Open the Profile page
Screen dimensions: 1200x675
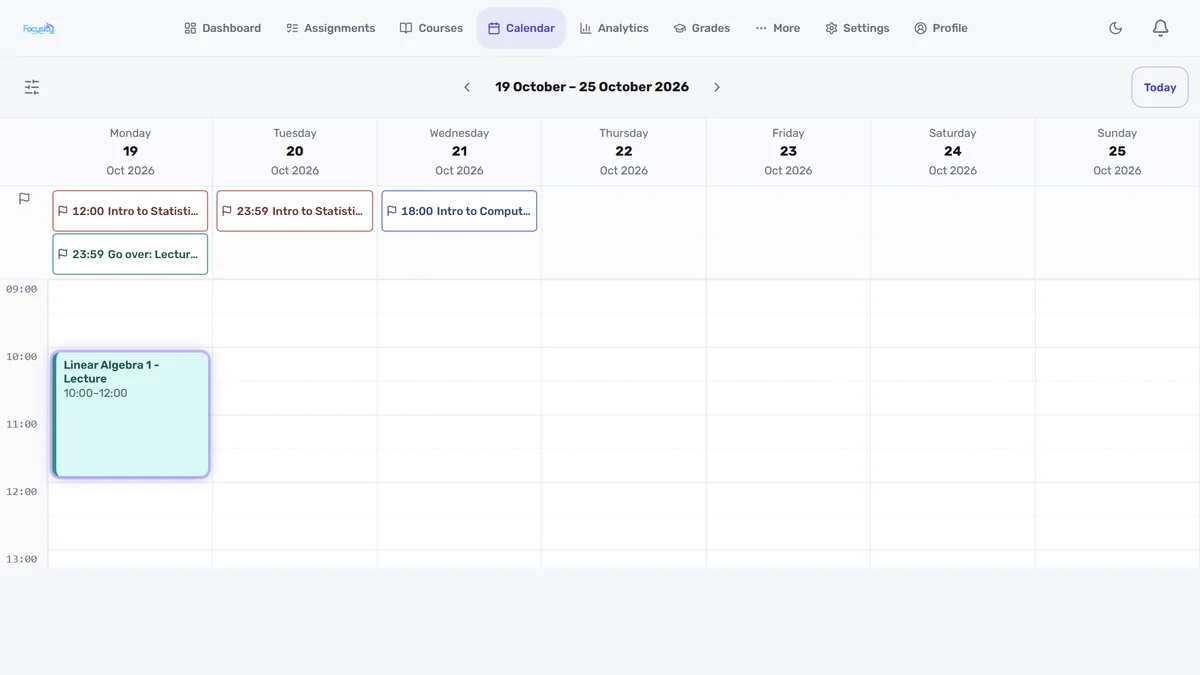point(941,28)
